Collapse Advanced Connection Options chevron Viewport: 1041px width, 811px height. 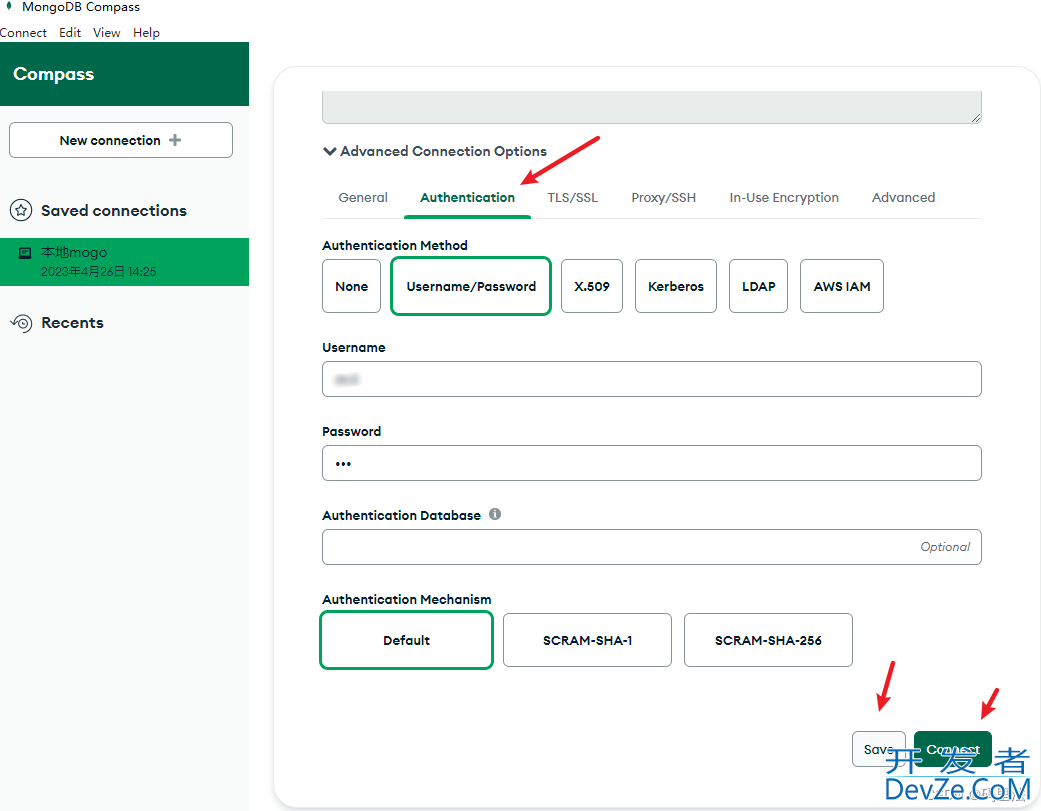(x=329, y=151)
